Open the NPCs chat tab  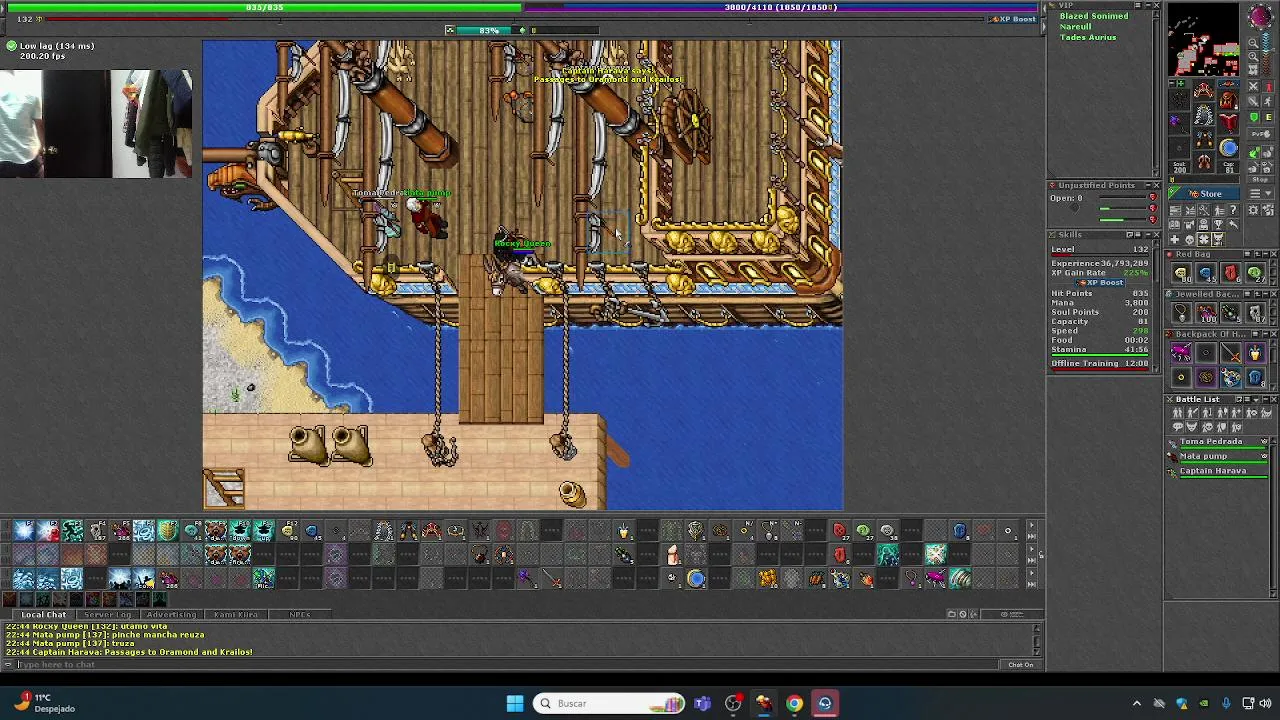(x=299, y=614)
